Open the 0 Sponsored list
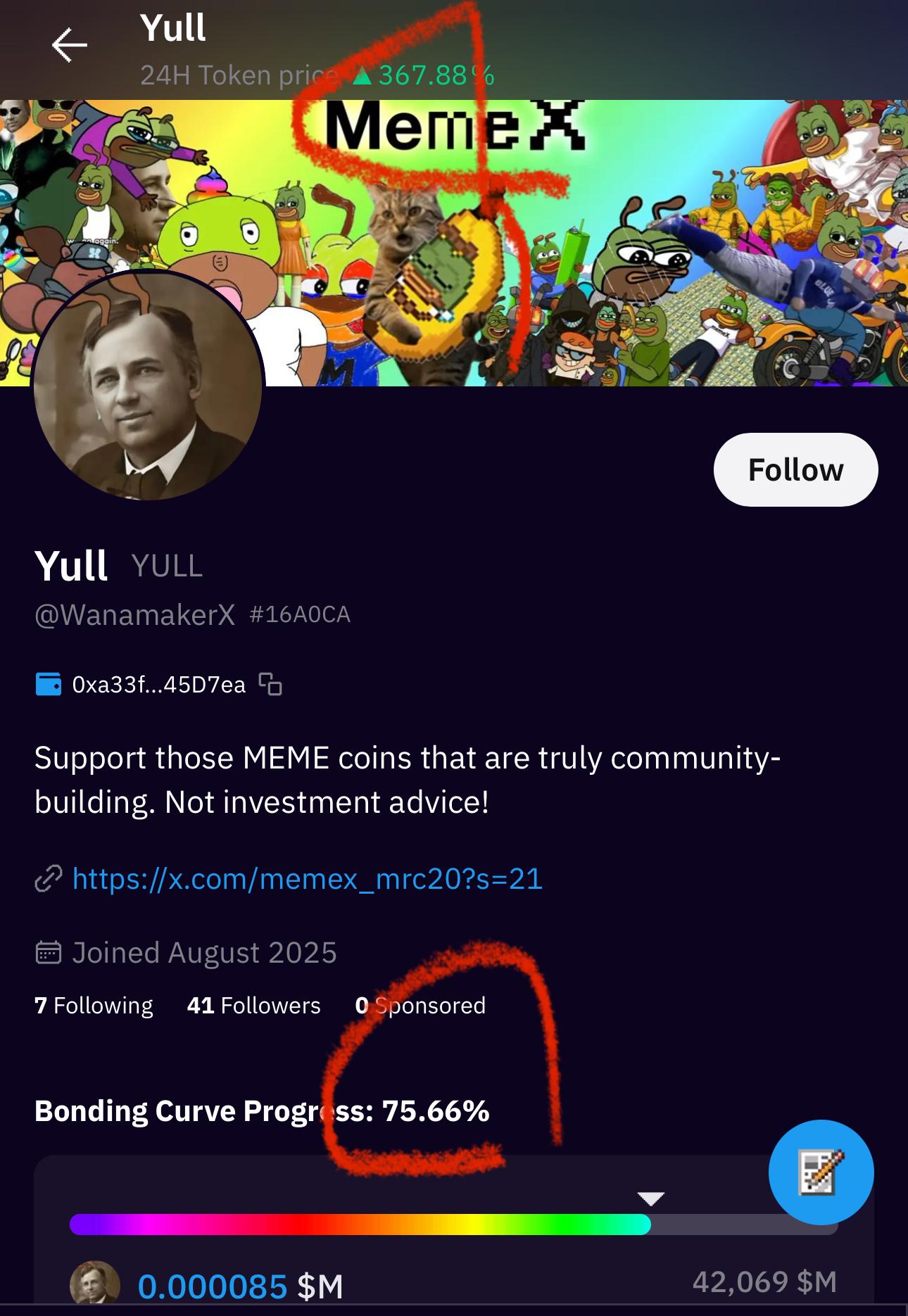 pyautogui.click(x=420, y=1006)
